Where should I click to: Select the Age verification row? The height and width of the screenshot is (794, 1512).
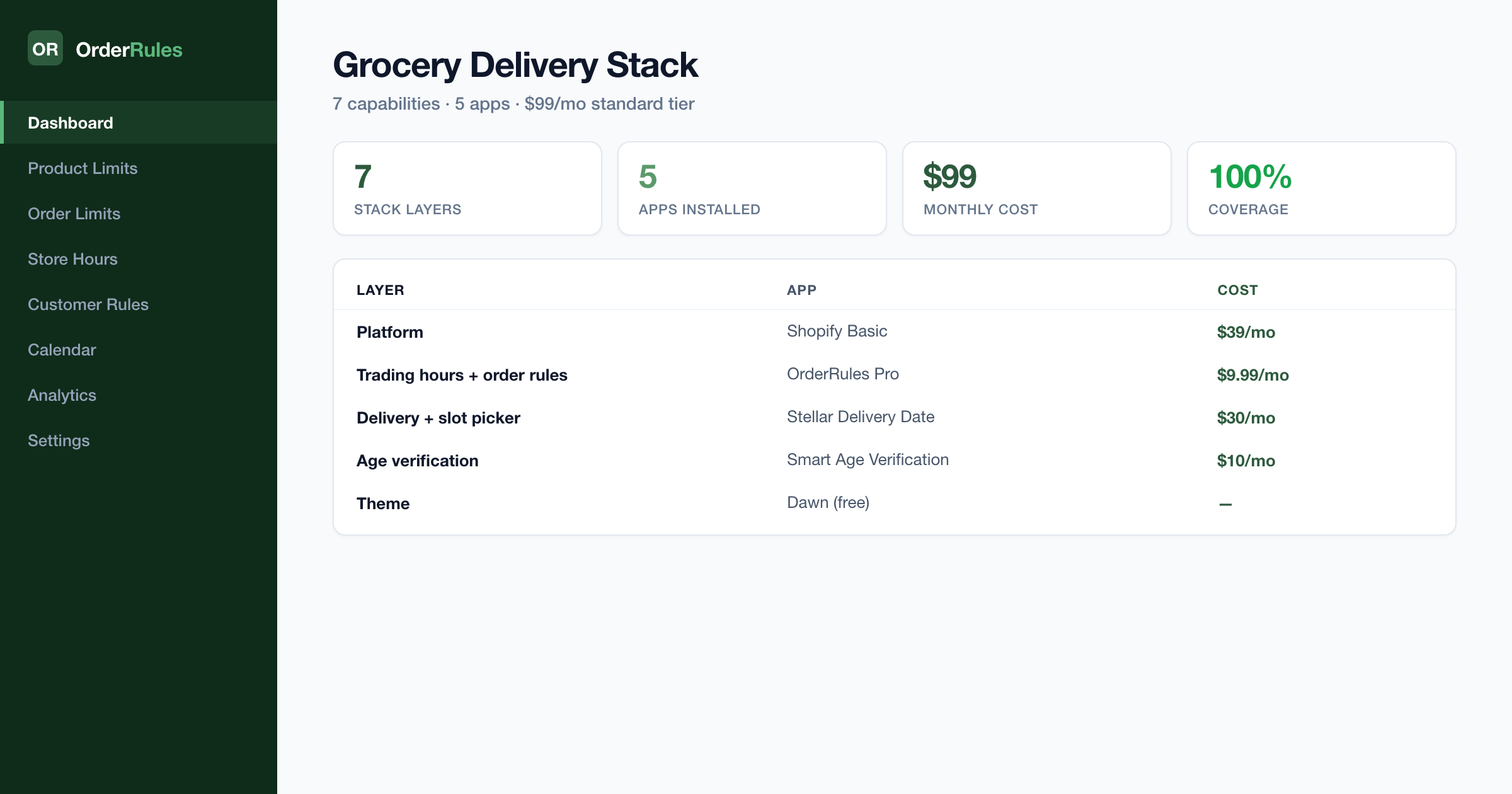pyautogui.click(x=895, y=461)
